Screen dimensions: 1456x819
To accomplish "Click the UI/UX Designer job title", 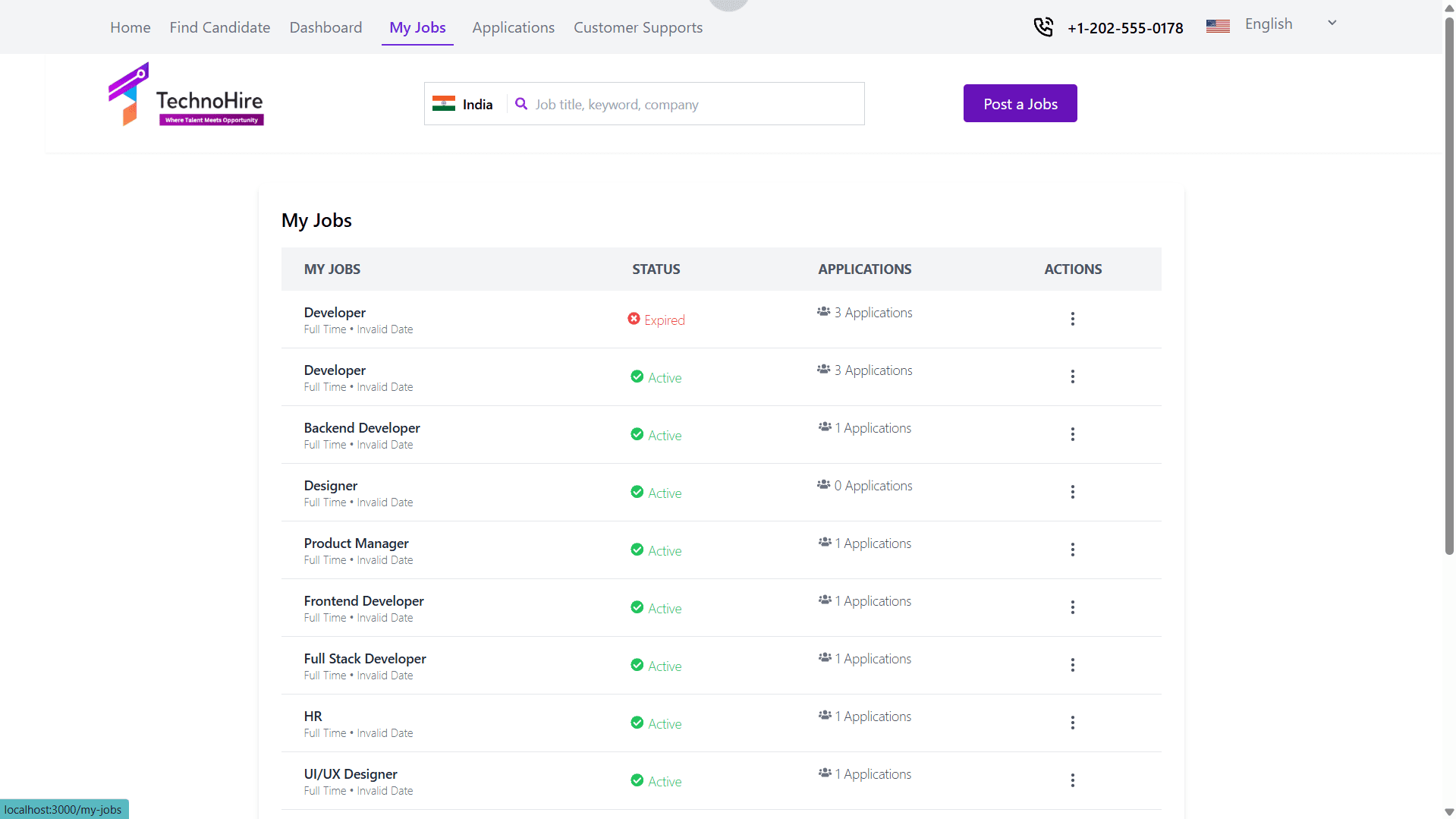I will click(351, 774).
